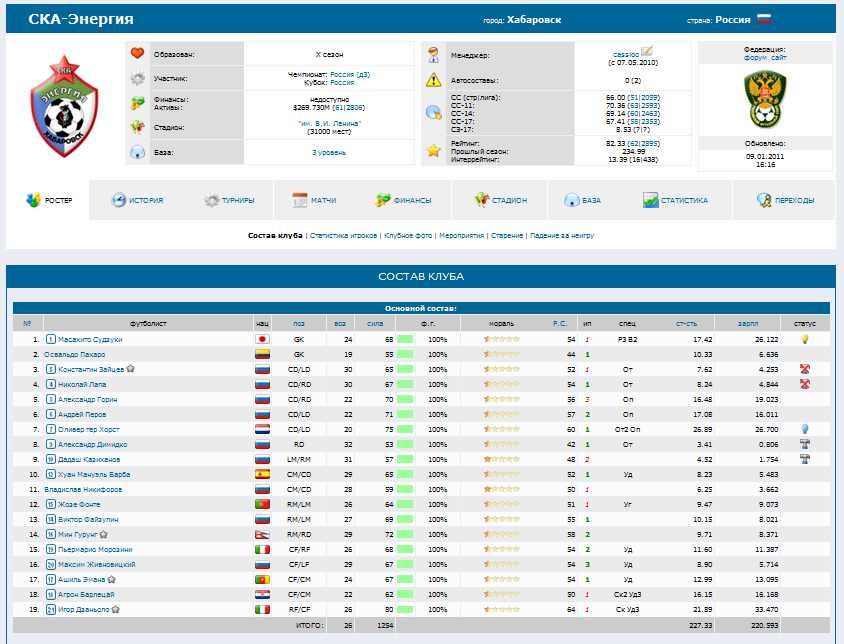
Task: Switch to the Статистика tab
Action: [x=675, y=200]
